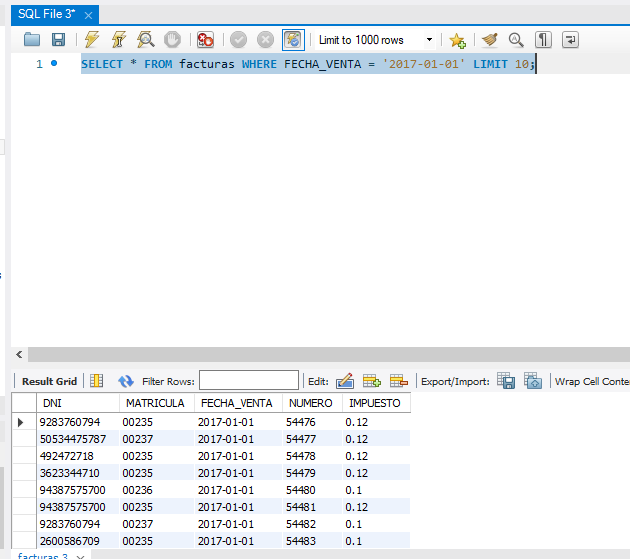The image size is (630, 559).
Task: Import records from file icon
Action: (x=533, y=380)
